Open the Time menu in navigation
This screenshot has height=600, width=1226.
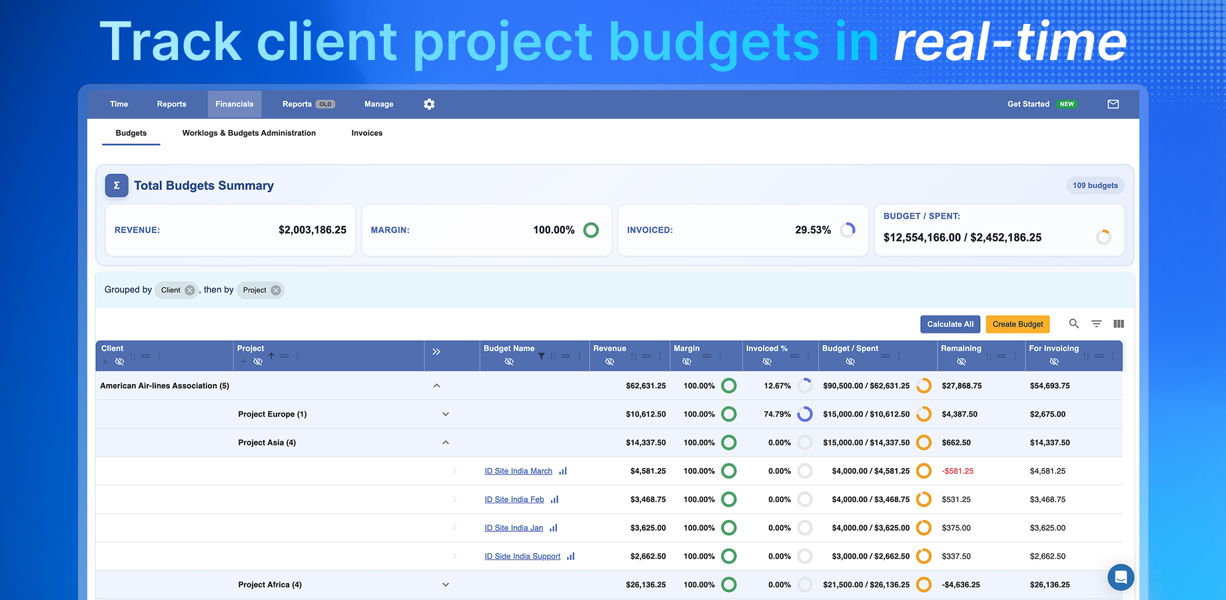point(119,104)
